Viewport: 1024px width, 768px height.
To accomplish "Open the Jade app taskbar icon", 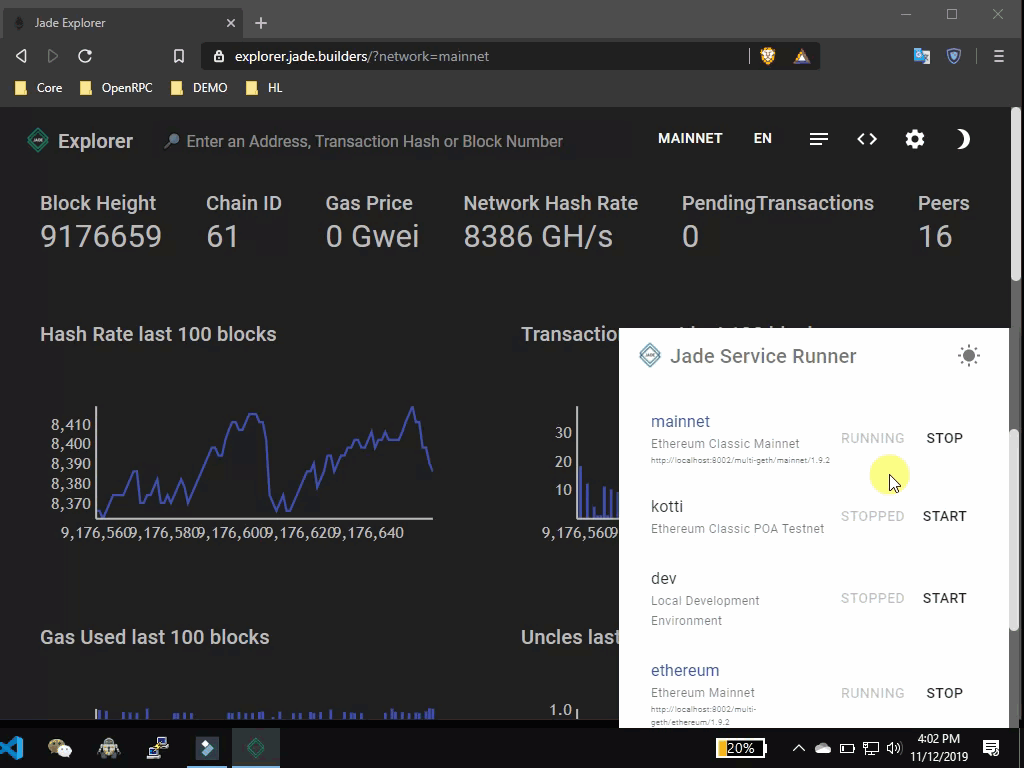I will [x=255, y=748].
